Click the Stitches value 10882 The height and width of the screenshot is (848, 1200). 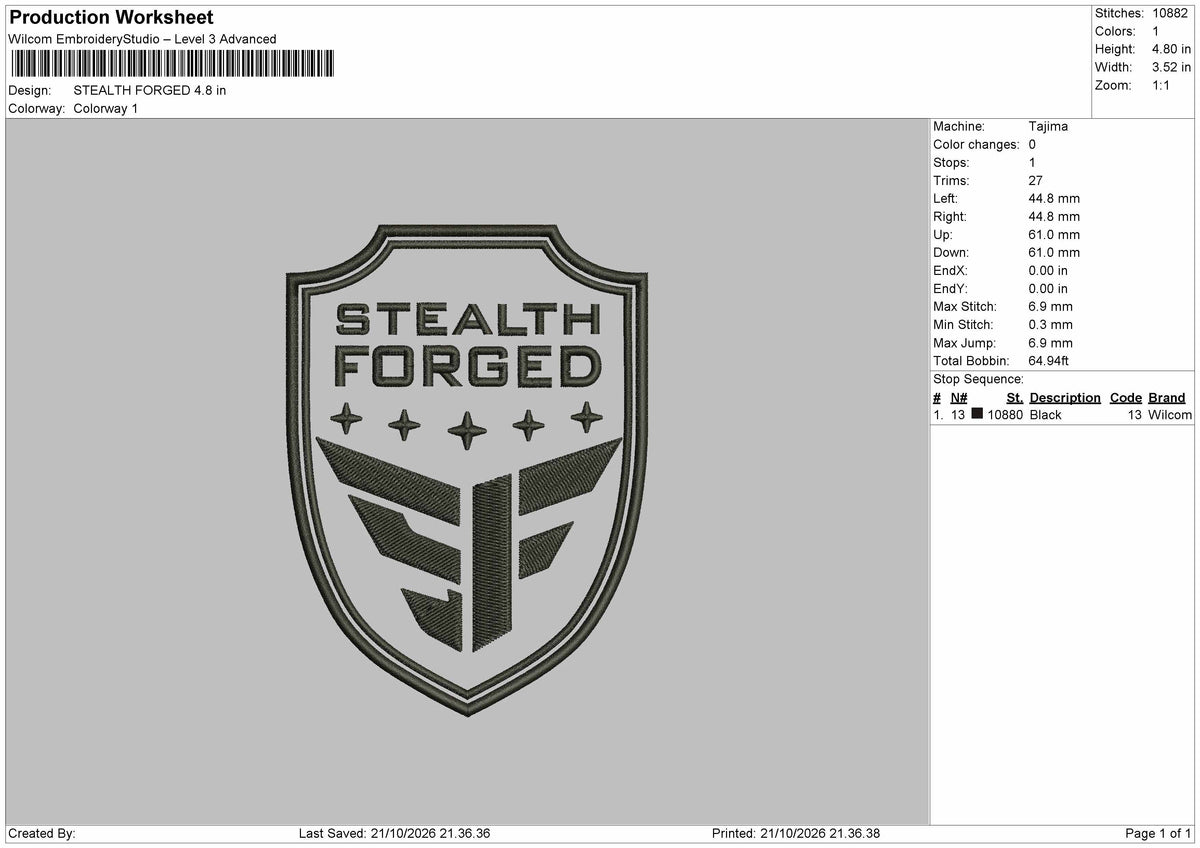(1171, 13)
